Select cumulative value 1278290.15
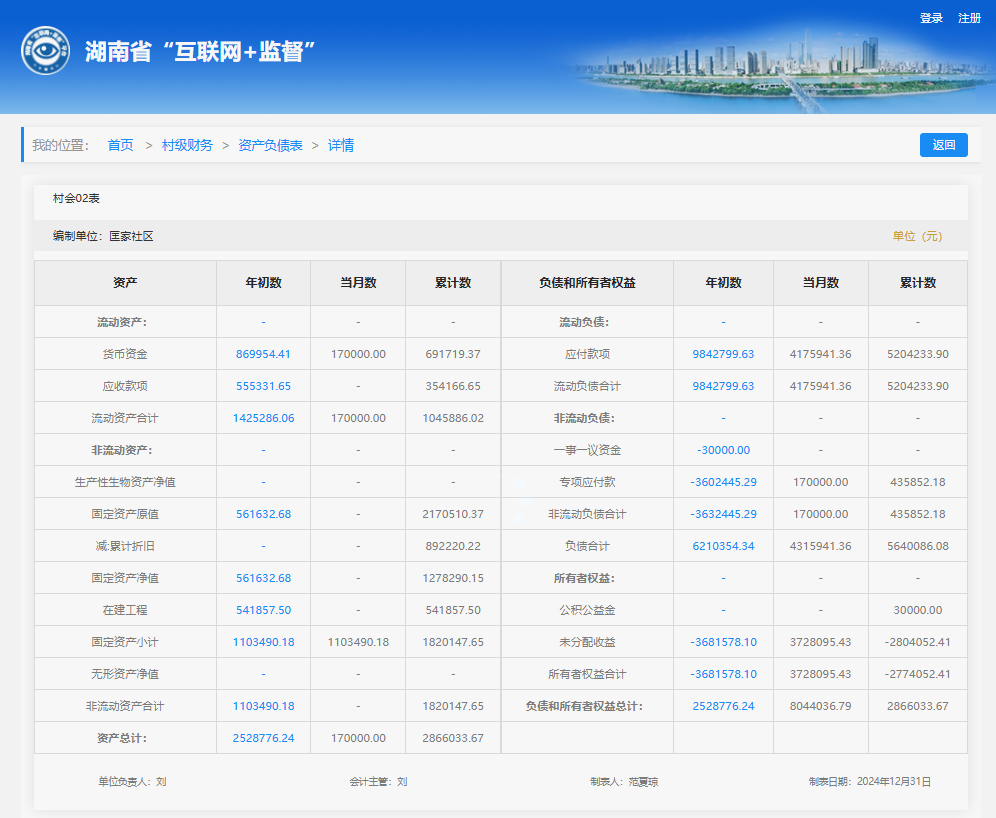996x818 pixels. 453,578
